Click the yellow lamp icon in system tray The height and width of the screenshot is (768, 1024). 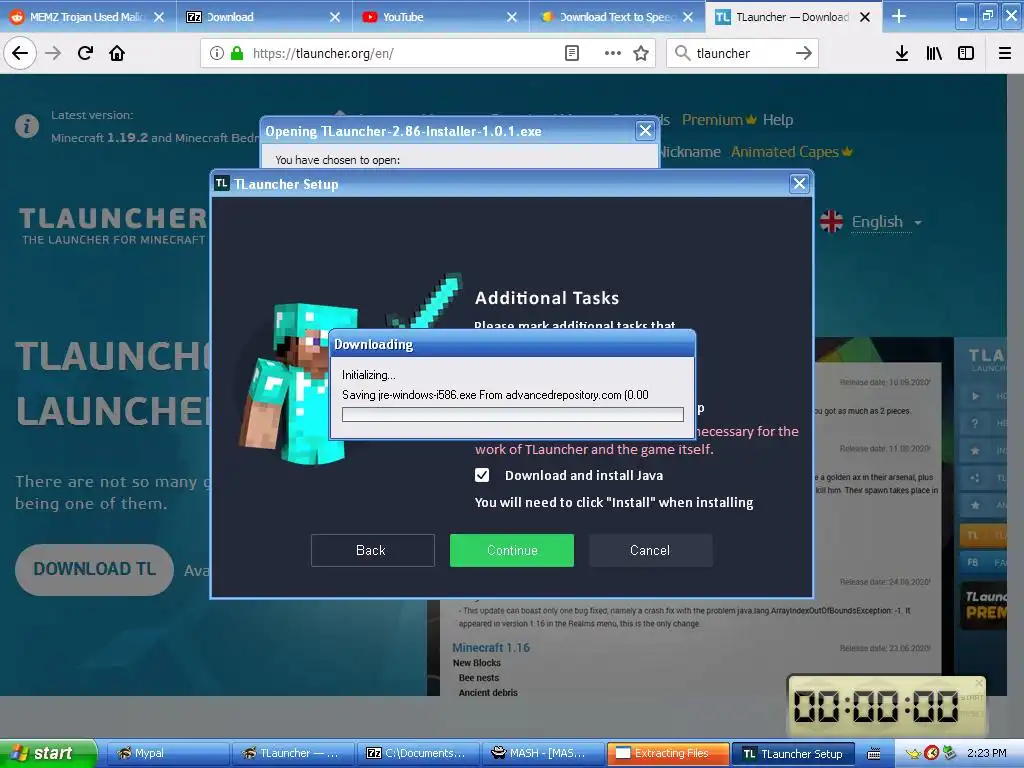click(x=914, y=753)
